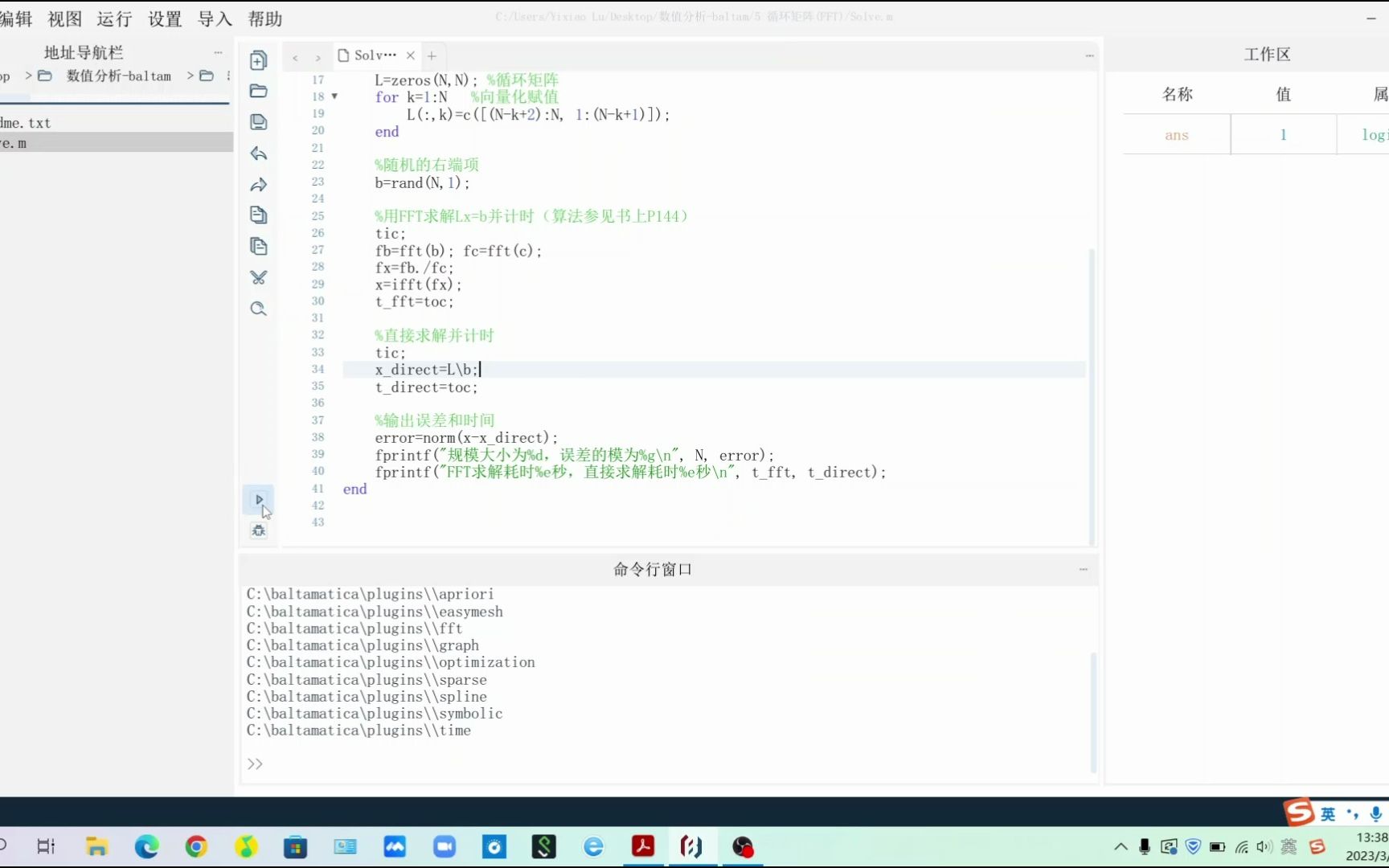Open the 运行 menu

(114, 19)
